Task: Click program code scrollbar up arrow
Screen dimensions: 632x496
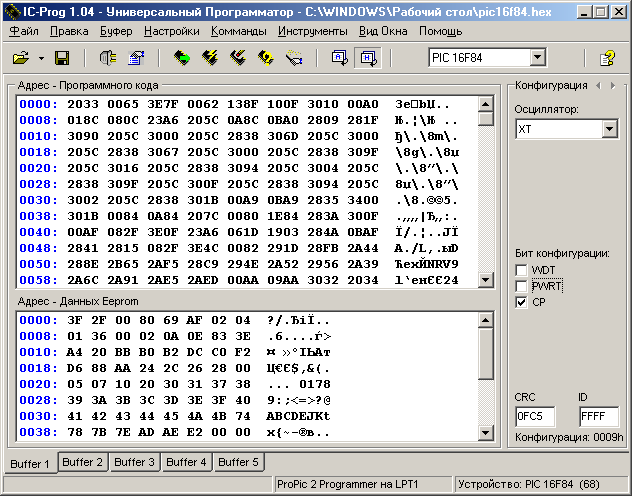Action: coord(486,104)
